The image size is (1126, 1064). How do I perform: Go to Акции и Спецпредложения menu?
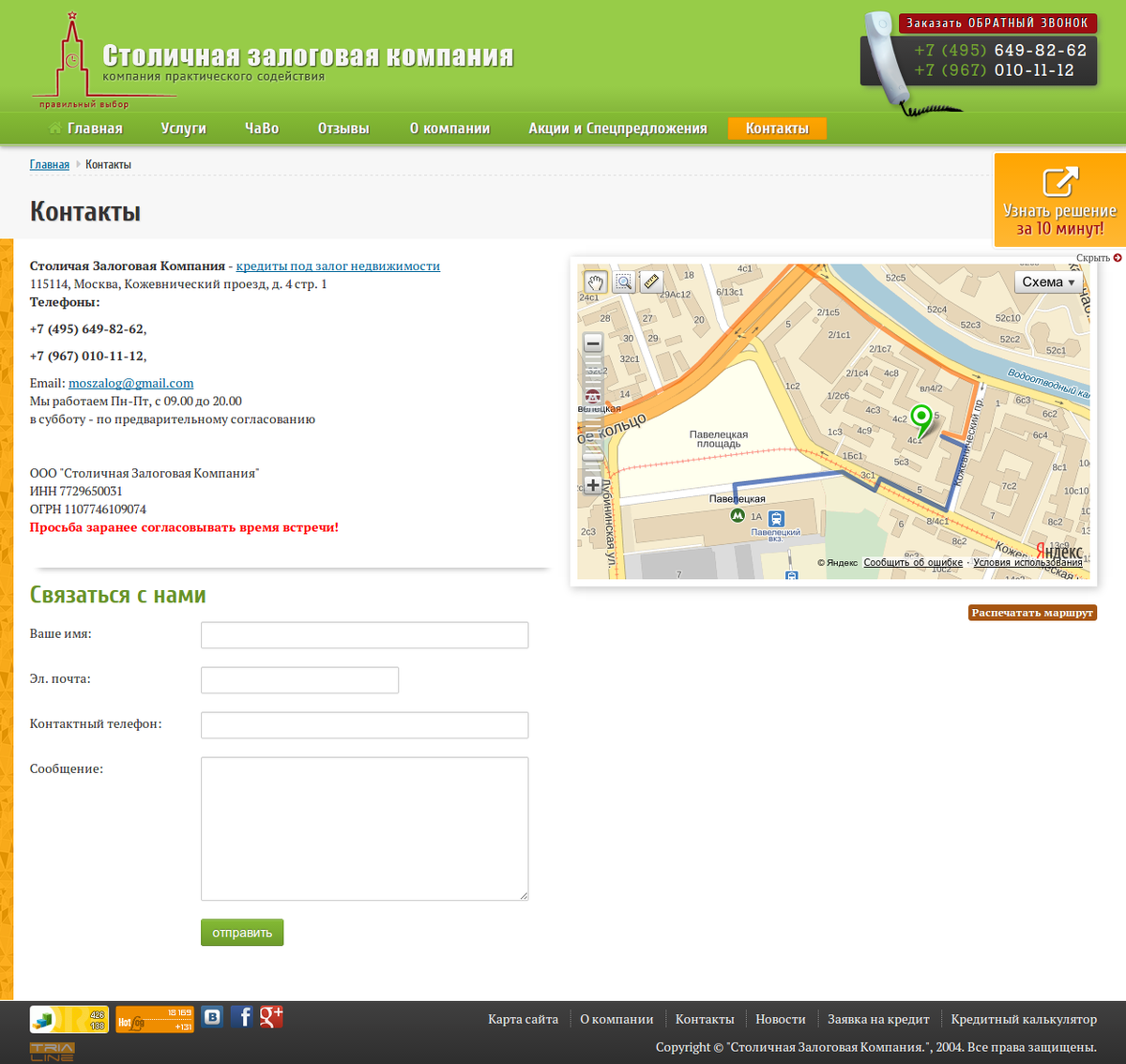[x=617, y=129]
